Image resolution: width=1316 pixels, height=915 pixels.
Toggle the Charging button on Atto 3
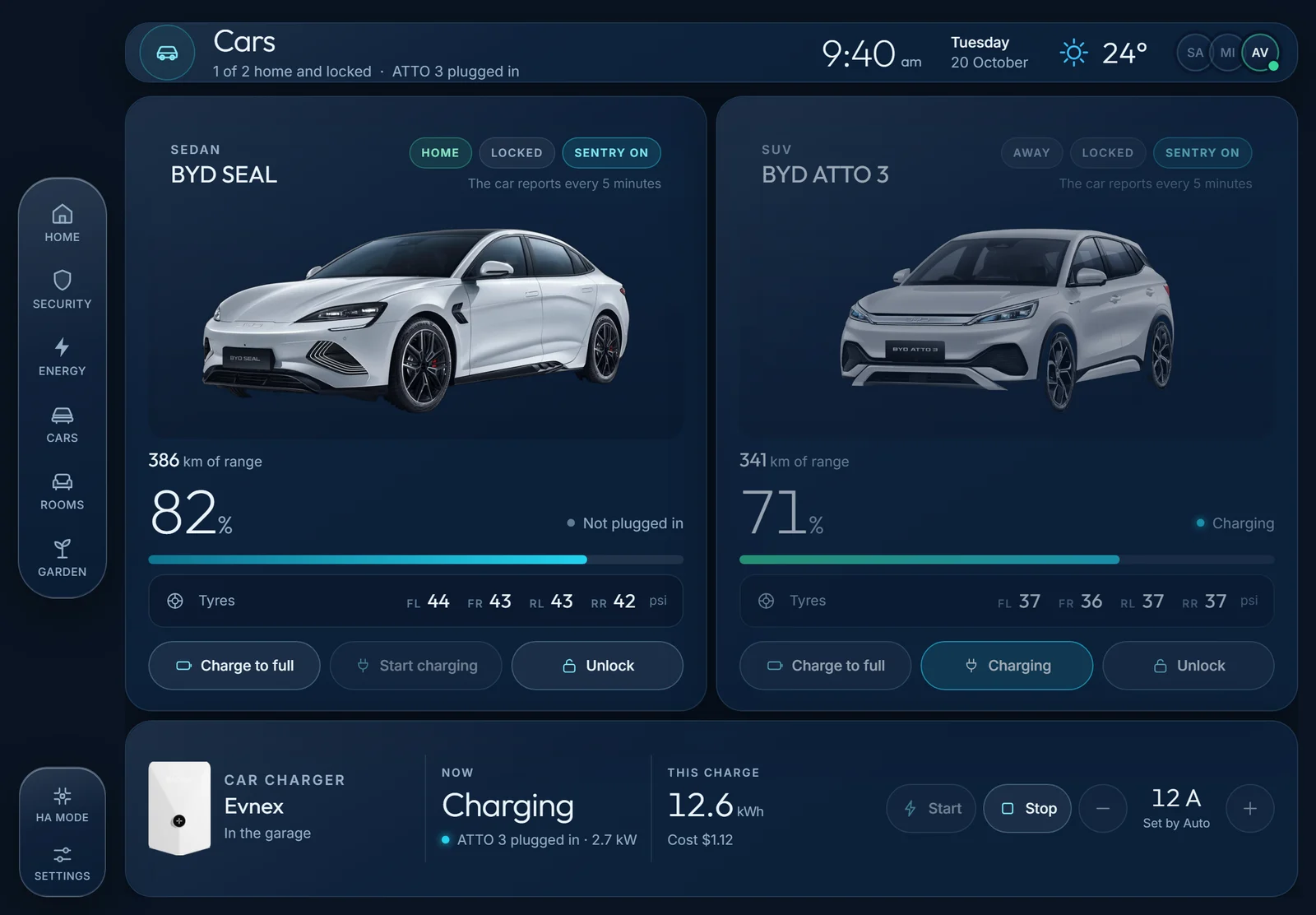tap(1007, 666)
